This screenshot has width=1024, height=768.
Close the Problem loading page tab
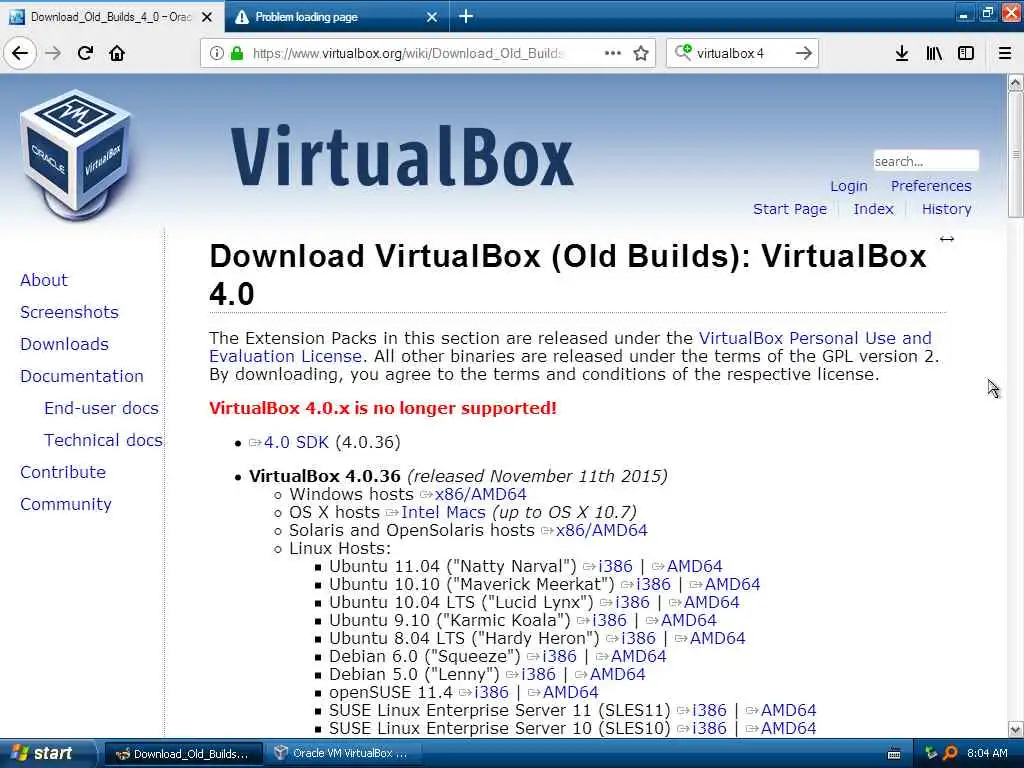[432, 17]
